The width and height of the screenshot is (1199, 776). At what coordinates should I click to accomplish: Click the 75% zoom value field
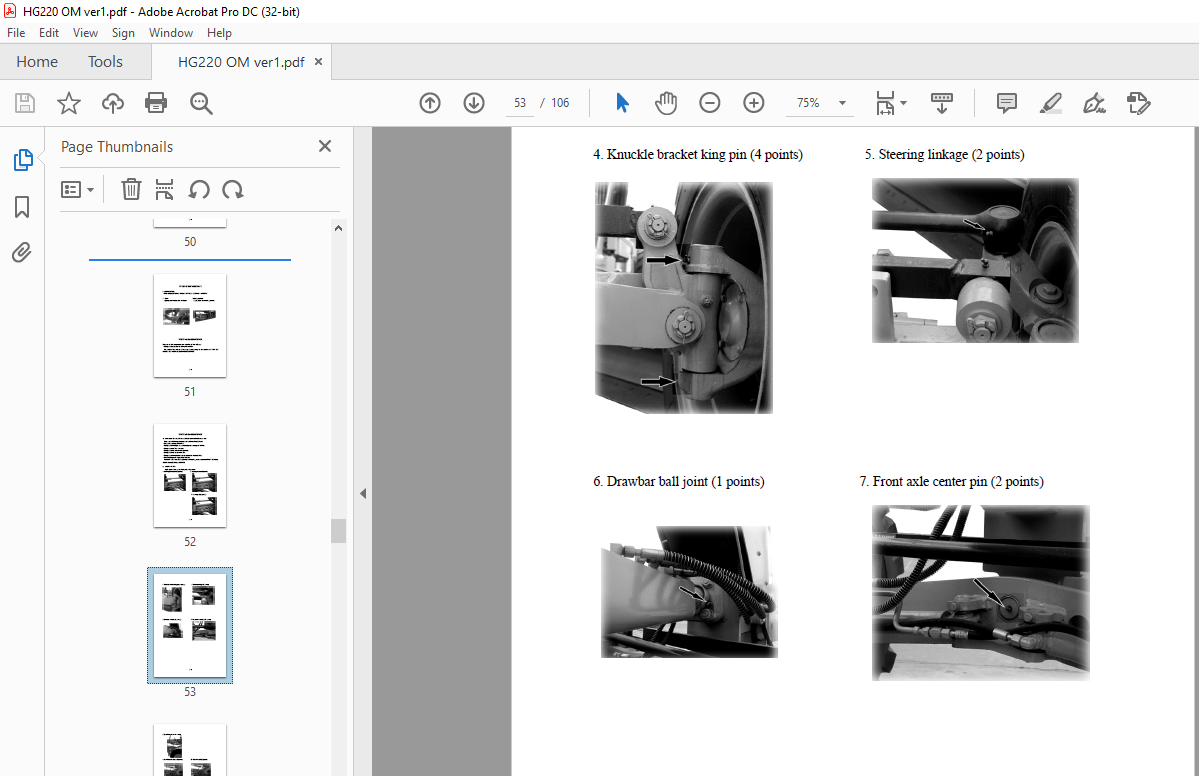(x=808, y=102)
